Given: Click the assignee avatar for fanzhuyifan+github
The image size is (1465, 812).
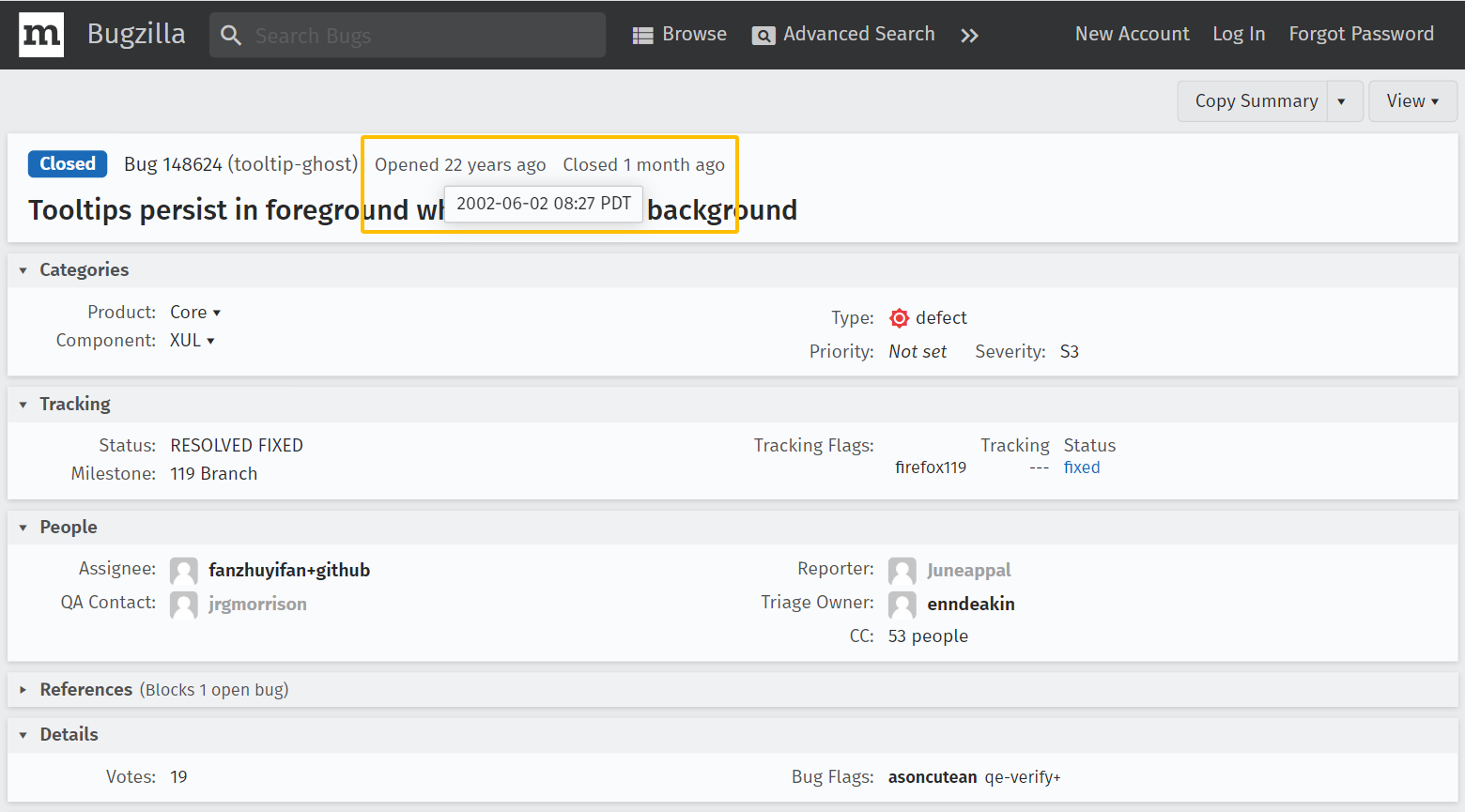Looking at the screenshot, I should click(184, 571).
